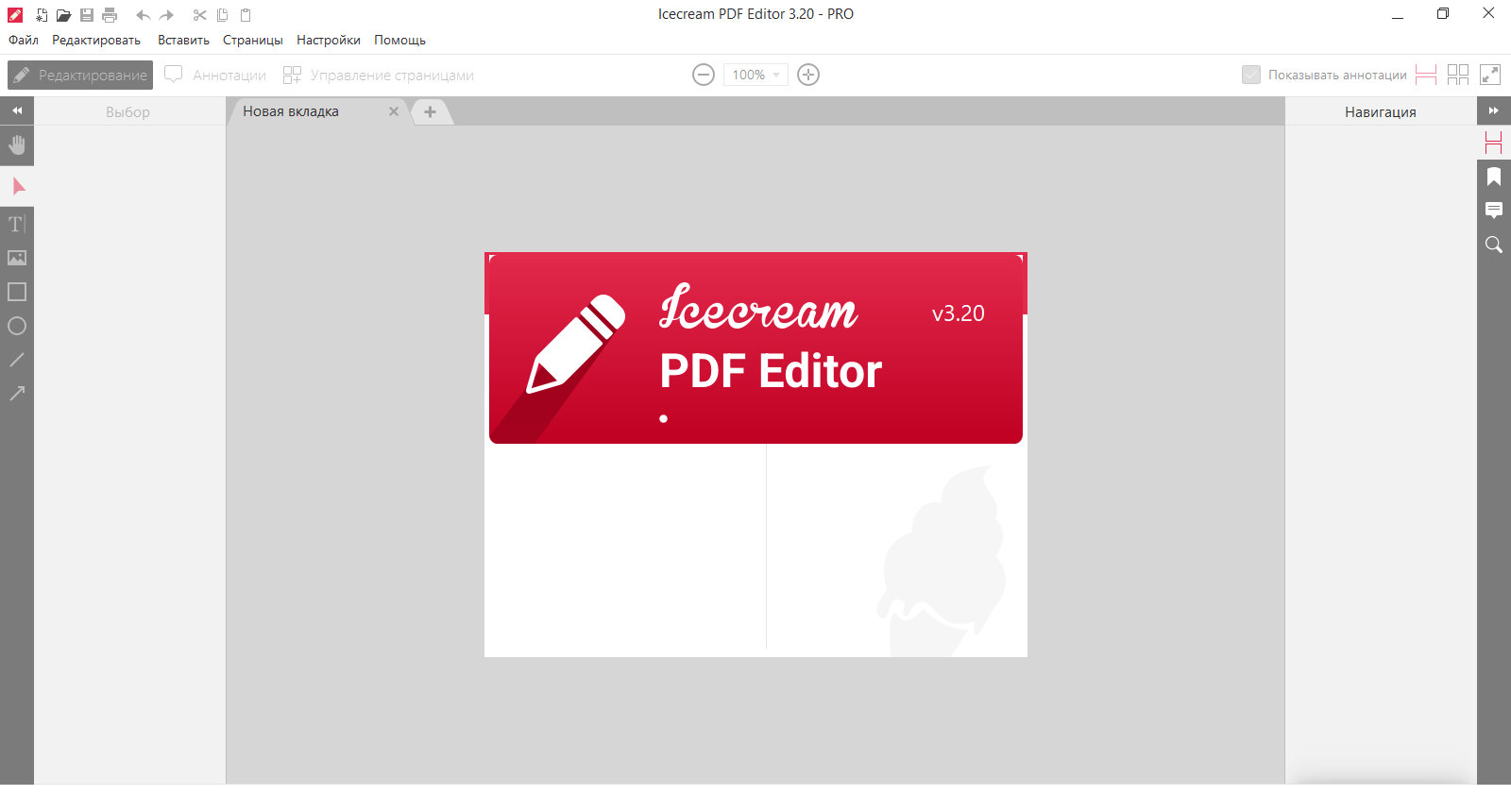1511x812 pixels.
Task: Open the Помощь menu
Action: (x=399, y=41)
